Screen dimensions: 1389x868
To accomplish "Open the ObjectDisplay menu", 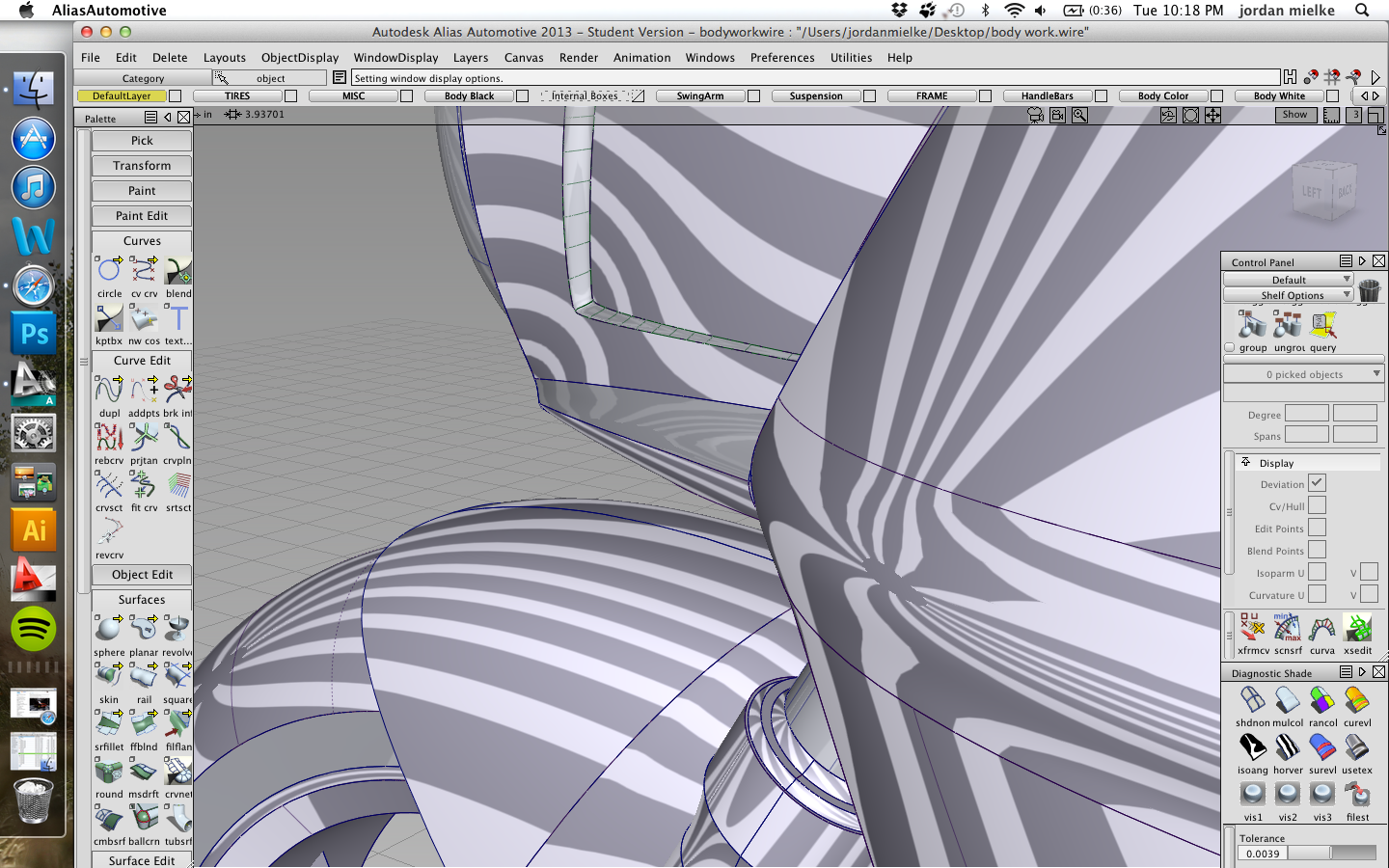I will pyautogui.click(x=300, y=58).
